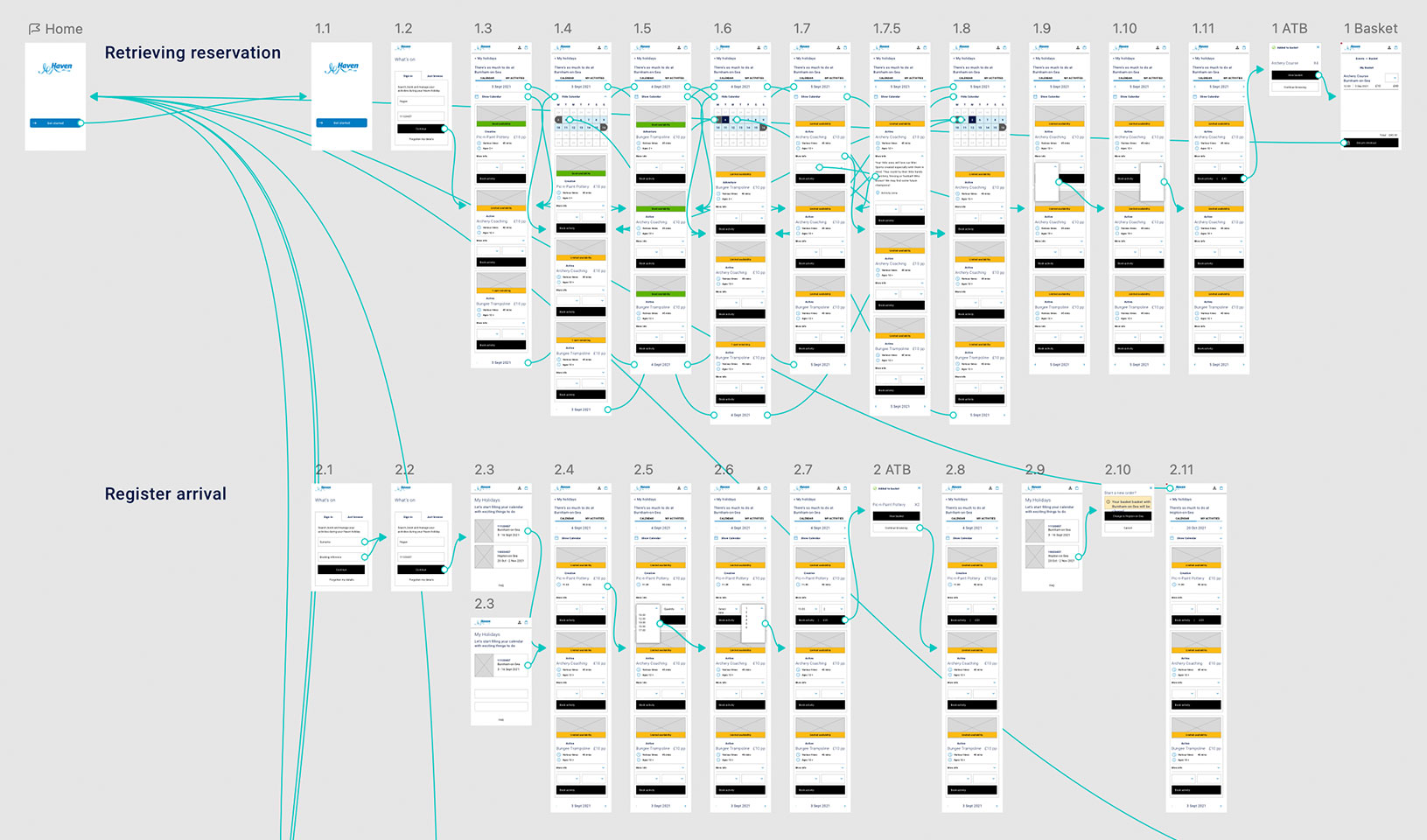
Task: Click the previous day arrow in frame 1.9
Action: (1036, 87)
